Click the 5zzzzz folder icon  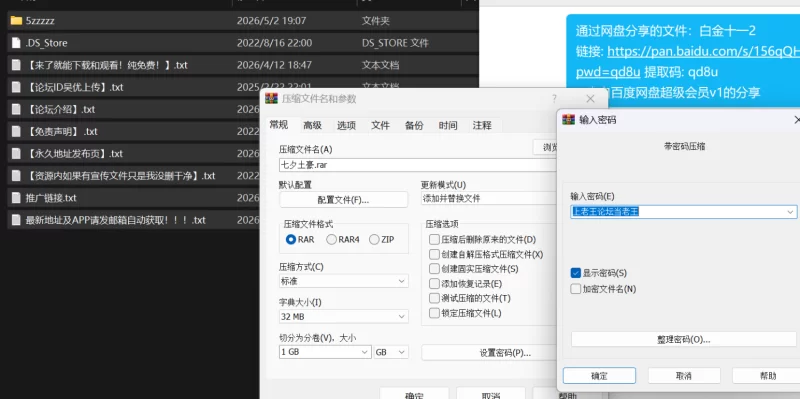(x=16, y=21)
